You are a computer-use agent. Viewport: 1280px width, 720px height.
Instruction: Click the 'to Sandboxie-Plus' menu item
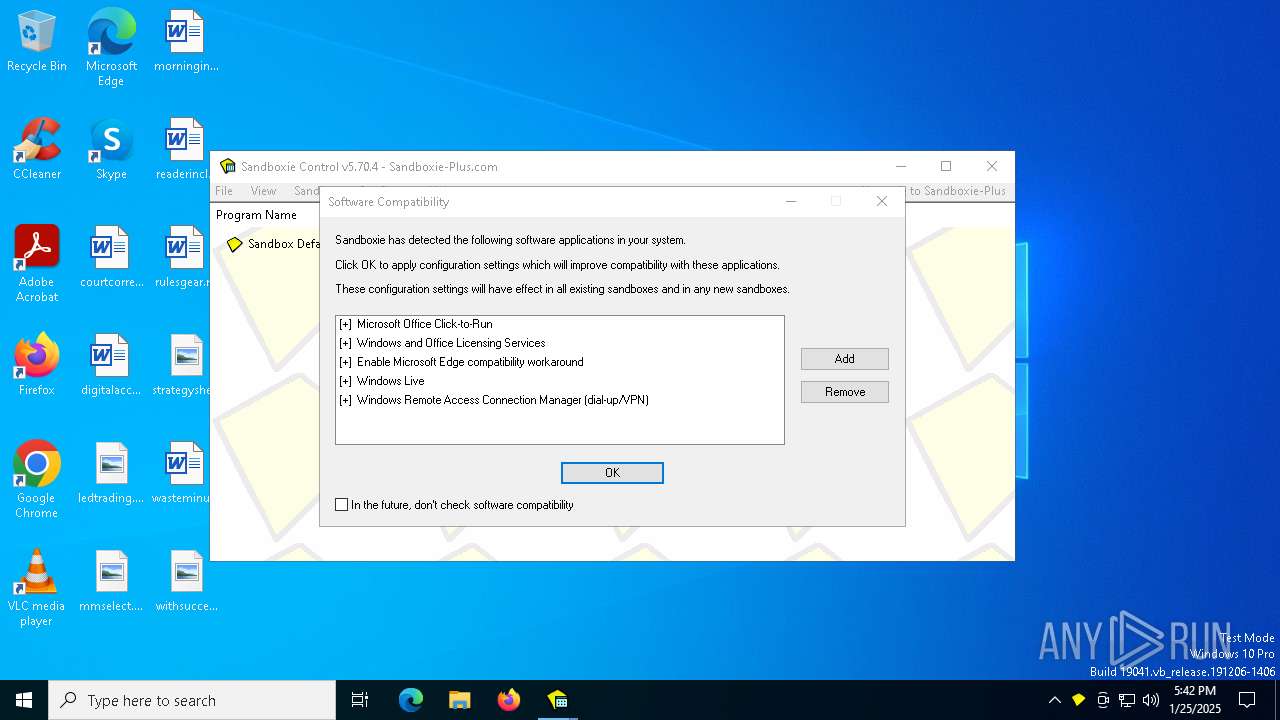click(957, 191)
